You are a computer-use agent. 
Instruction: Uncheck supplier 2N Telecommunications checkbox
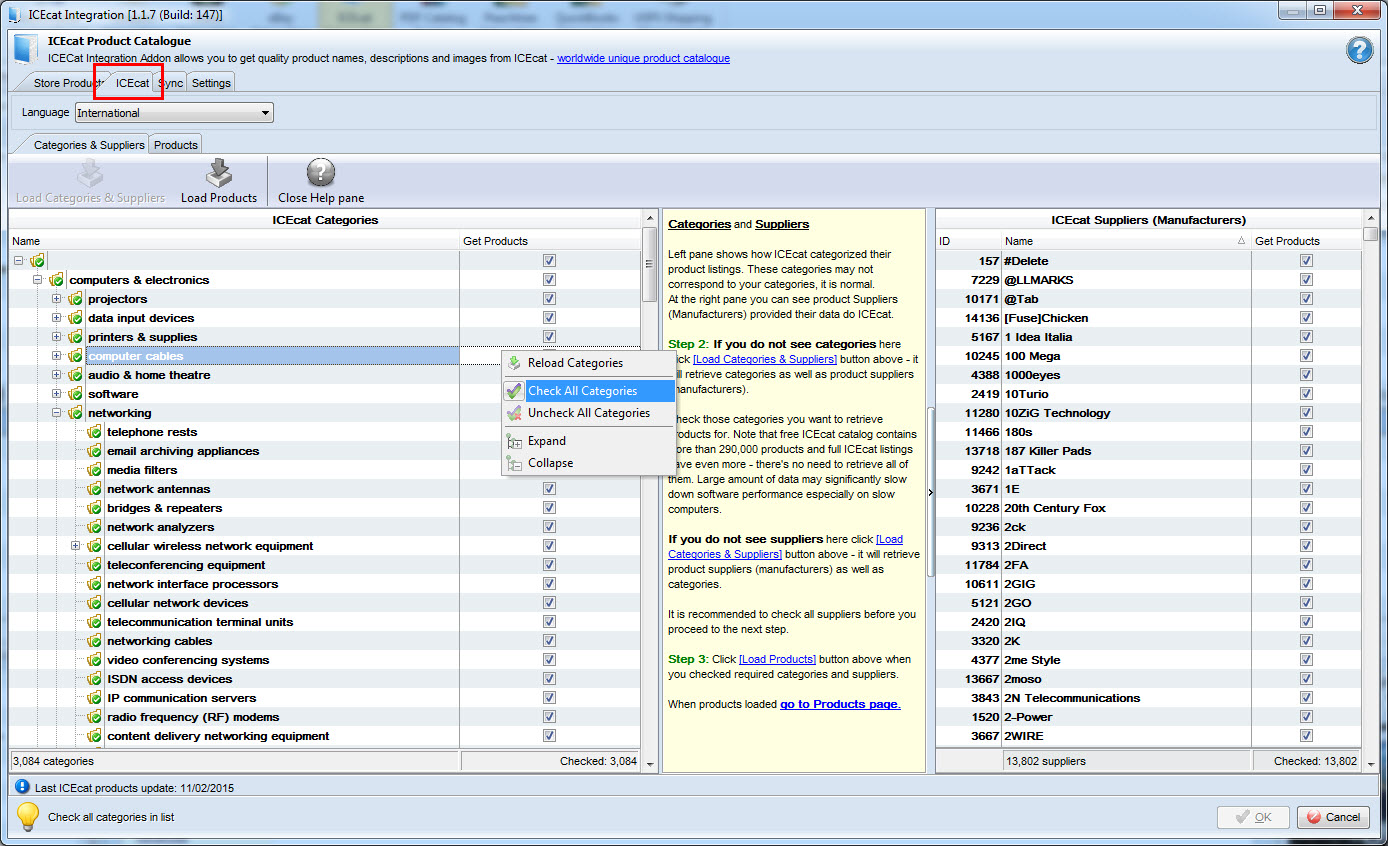click(x=1306, y=698)
